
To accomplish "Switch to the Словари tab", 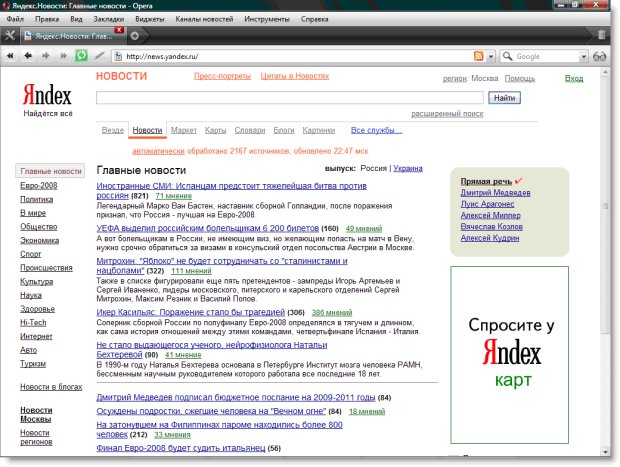I will (x=250, y=130).
